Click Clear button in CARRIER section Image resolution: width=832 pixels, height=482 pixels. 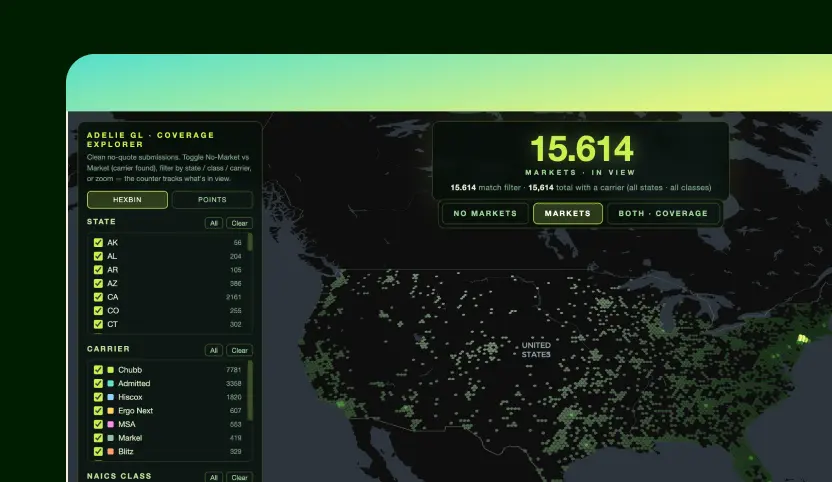tap(239, 350)
